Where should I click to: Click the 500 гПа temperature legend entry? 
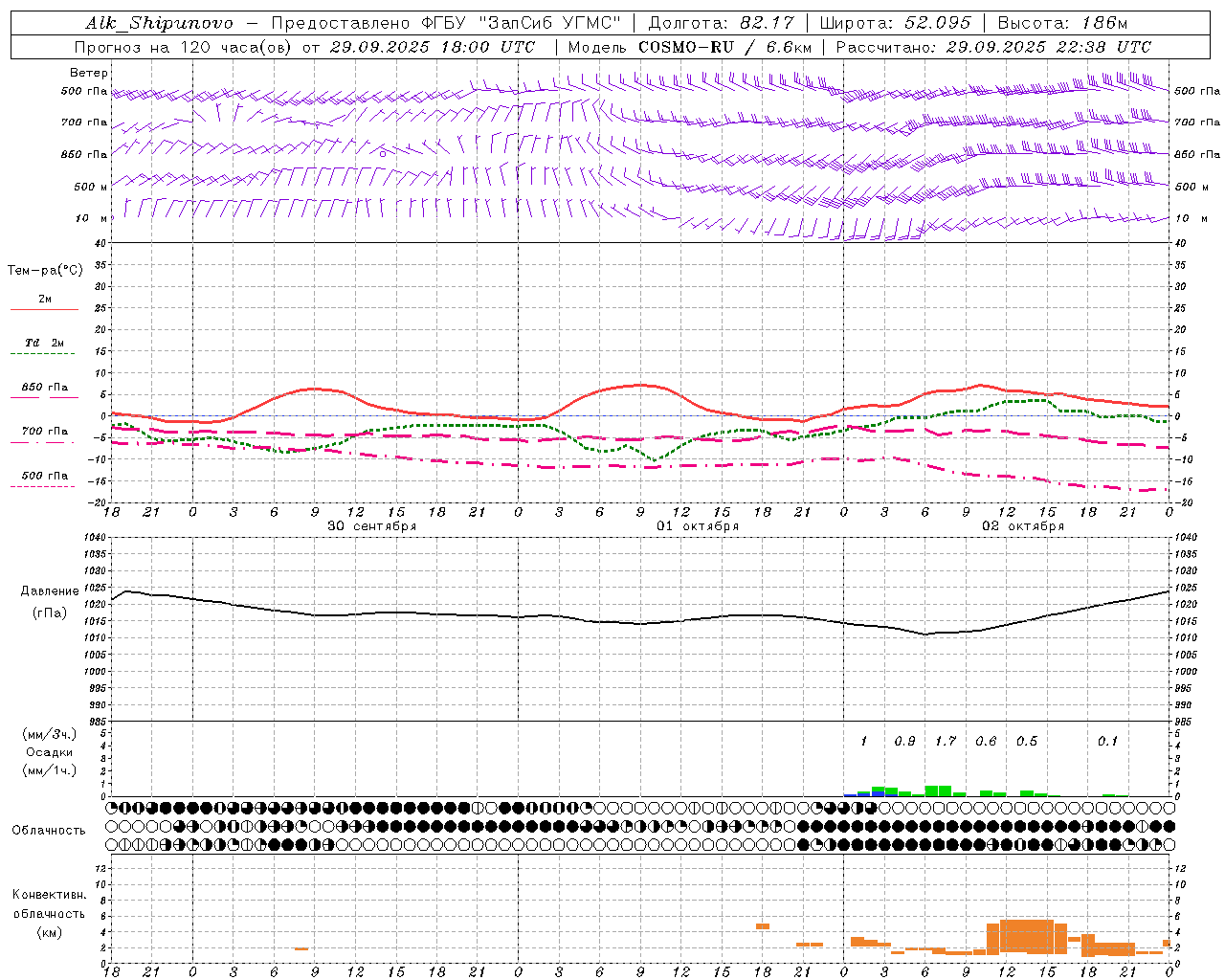click(45, 476)
